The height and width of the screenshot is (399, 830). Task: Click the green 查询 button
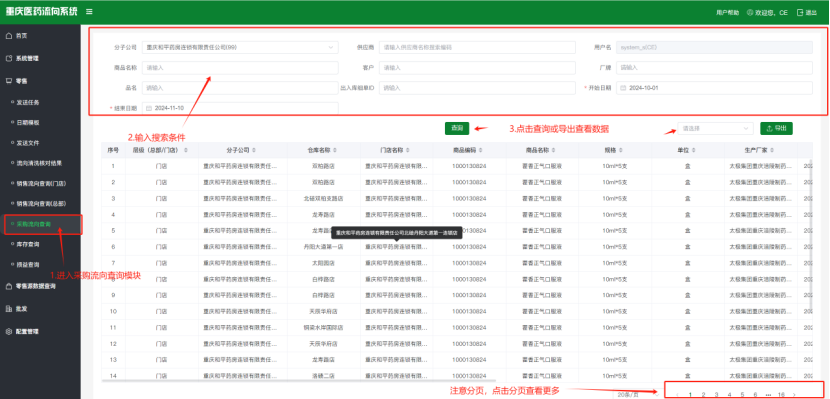457,129
